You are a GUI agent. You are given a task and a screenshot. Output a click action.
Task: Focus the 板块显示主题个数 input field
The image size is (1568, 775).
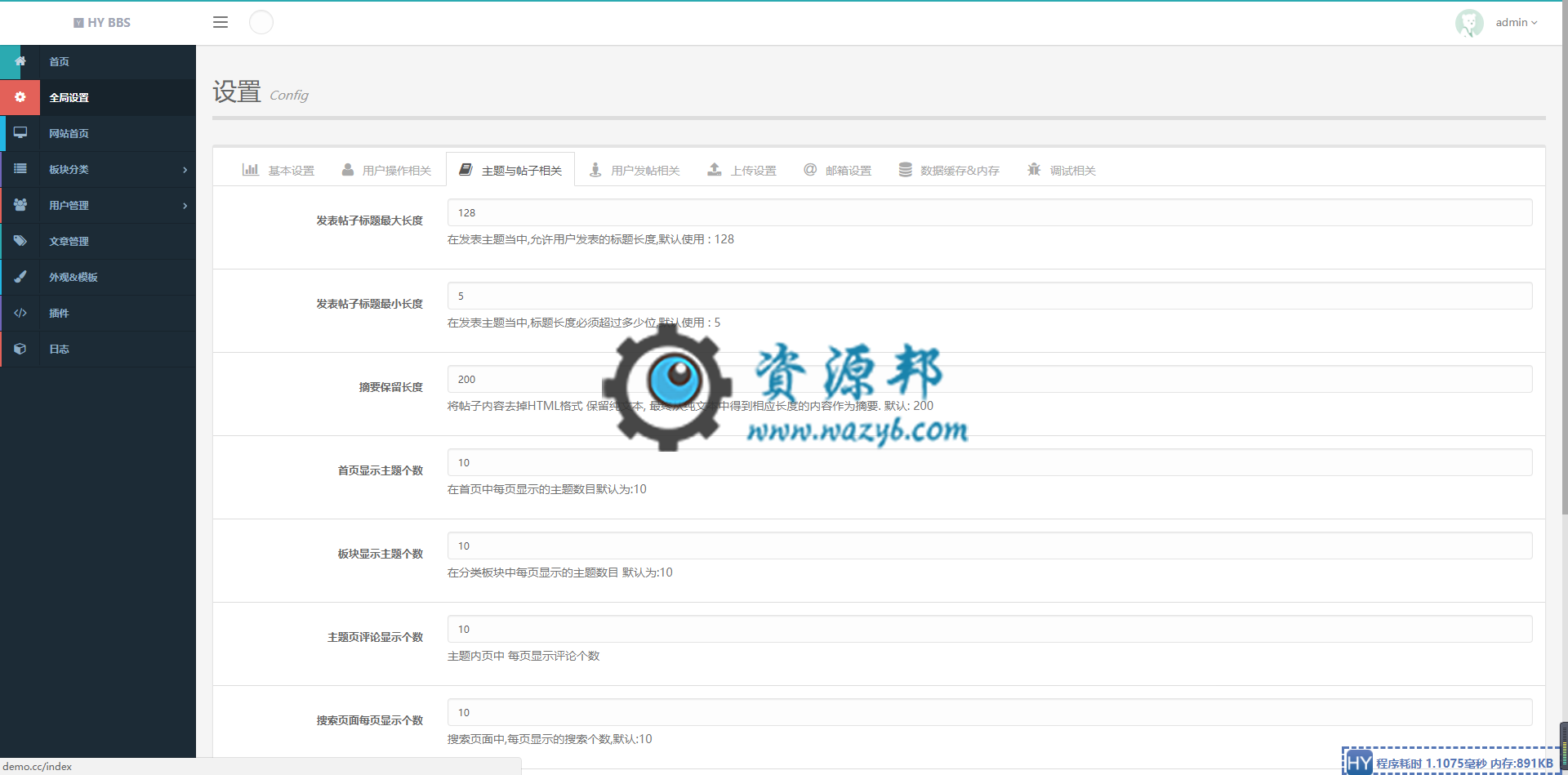(x=990, y=546)
